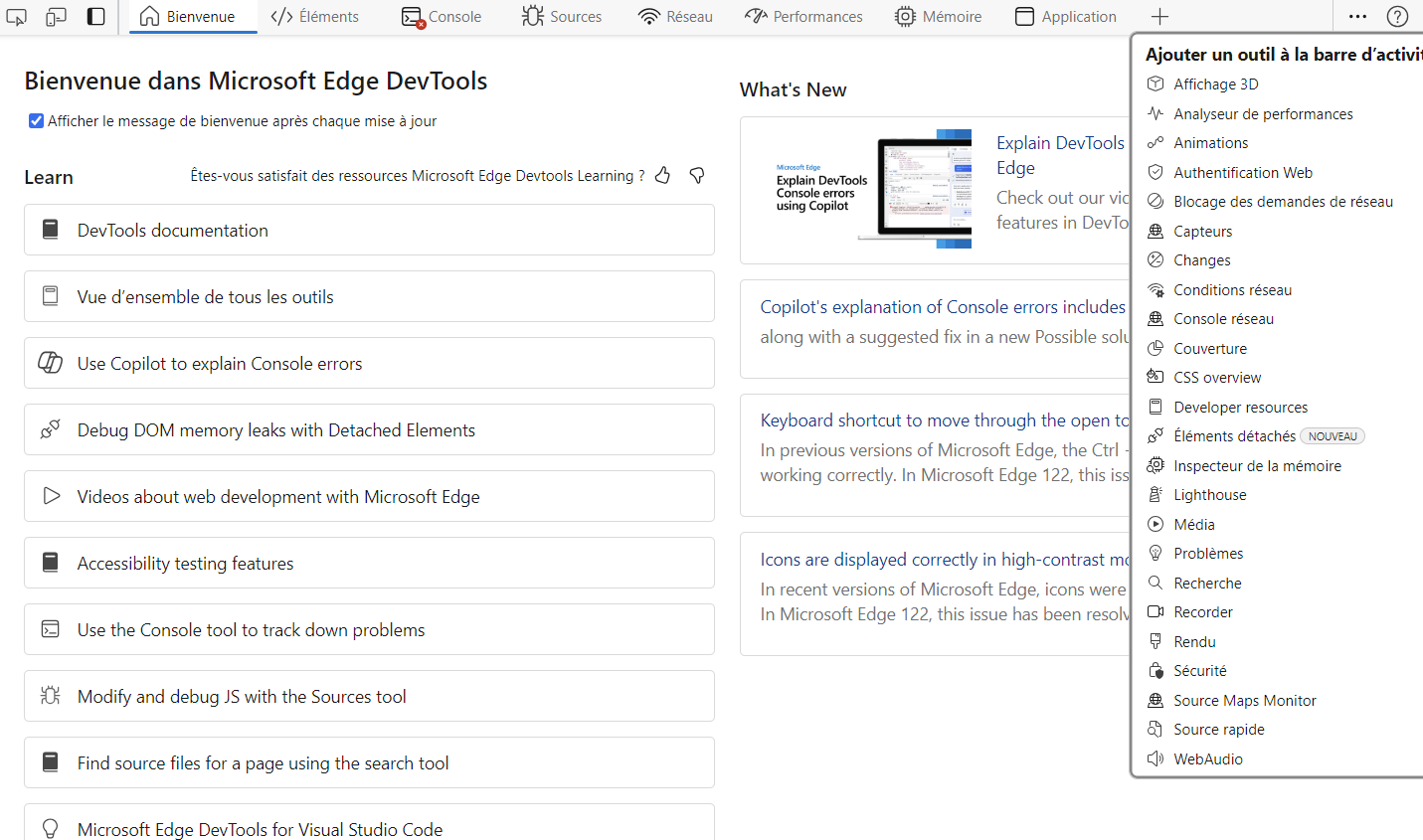This screenshot has width=1423, height=840.
Task: Click the thumbs down feedback icon
Action: [697, 176]
